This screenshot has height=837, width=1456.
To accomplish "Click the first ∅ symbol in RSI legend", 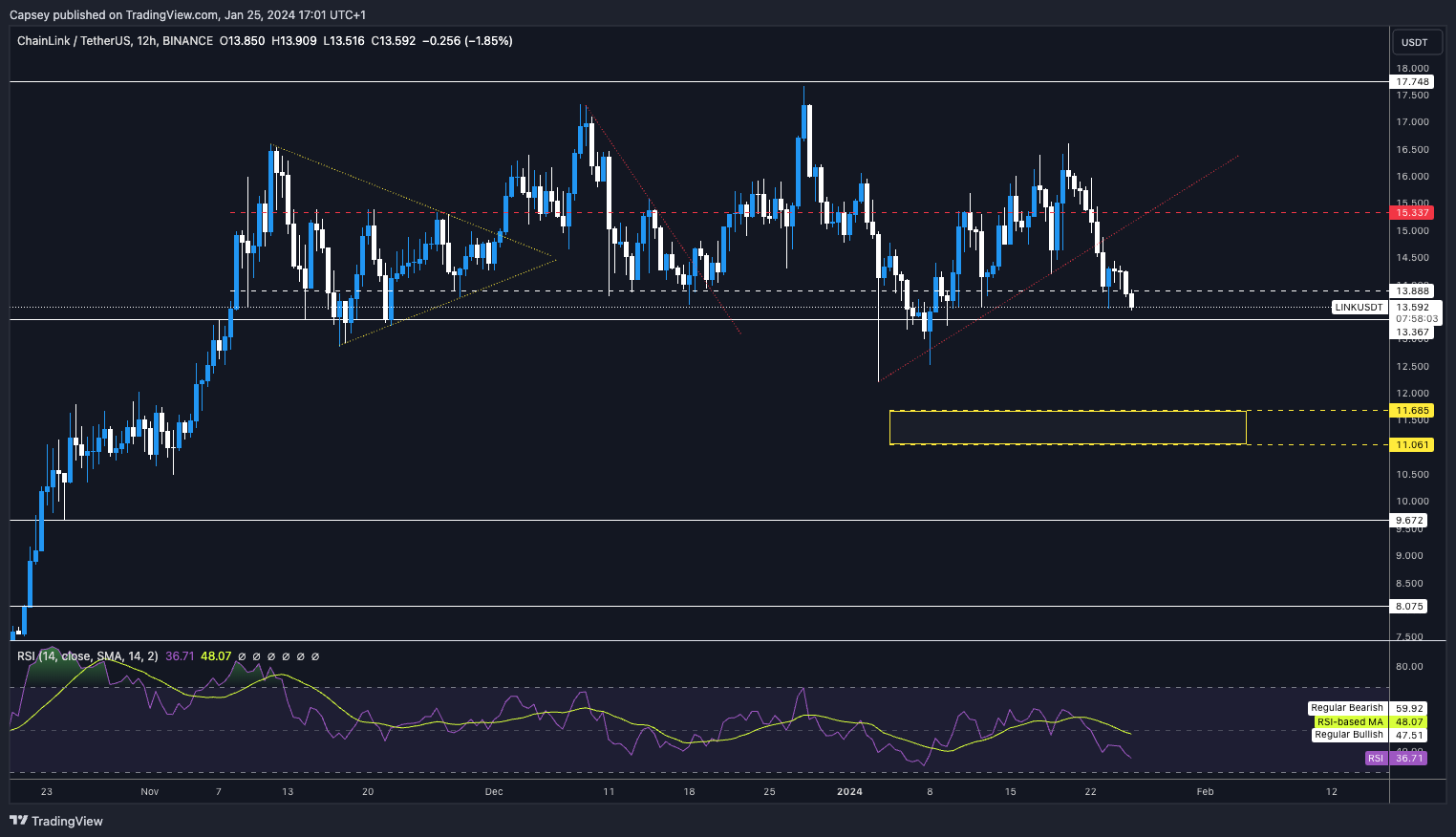I will (242, 656).
